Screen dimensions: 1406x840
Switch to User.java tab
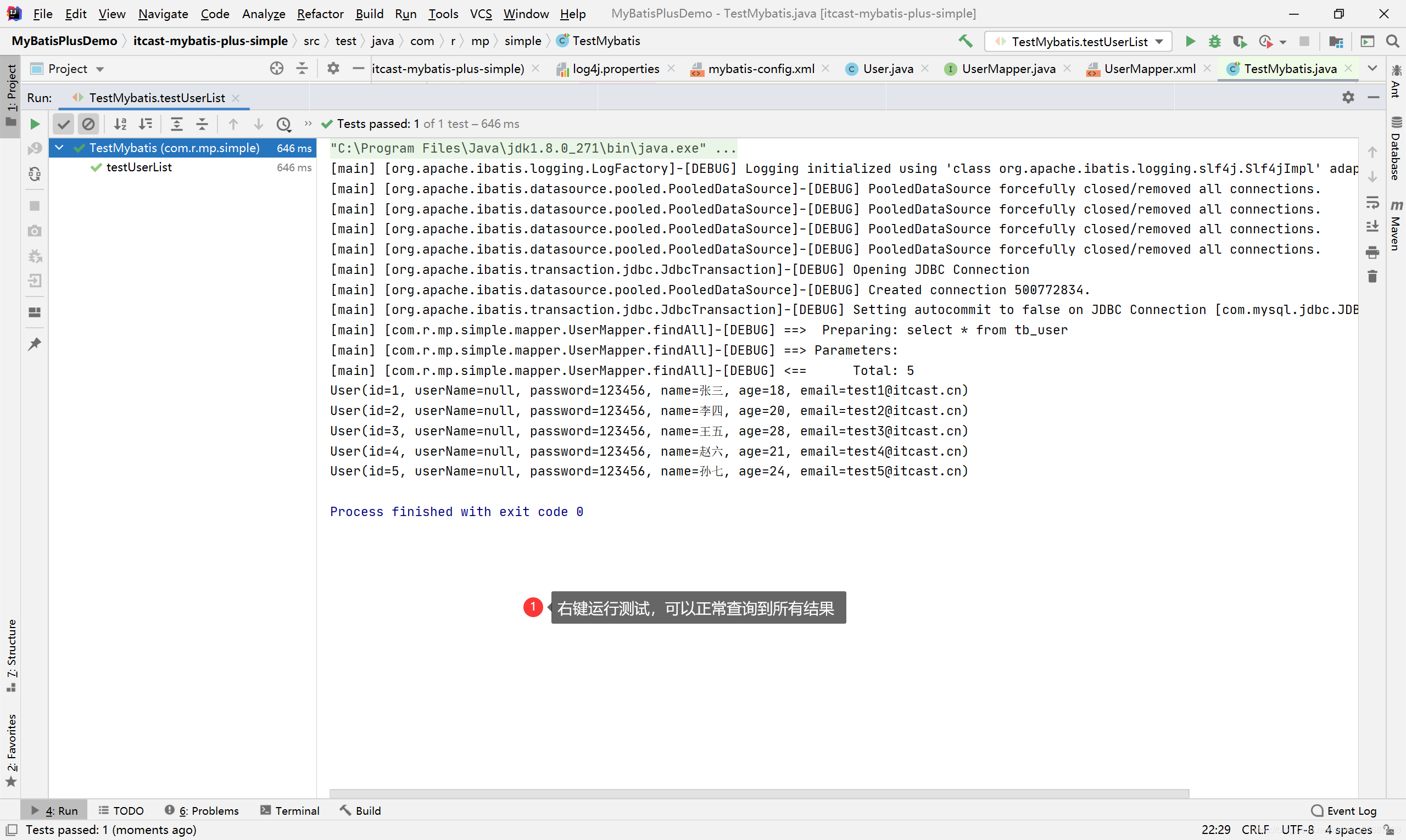(888, 69)
